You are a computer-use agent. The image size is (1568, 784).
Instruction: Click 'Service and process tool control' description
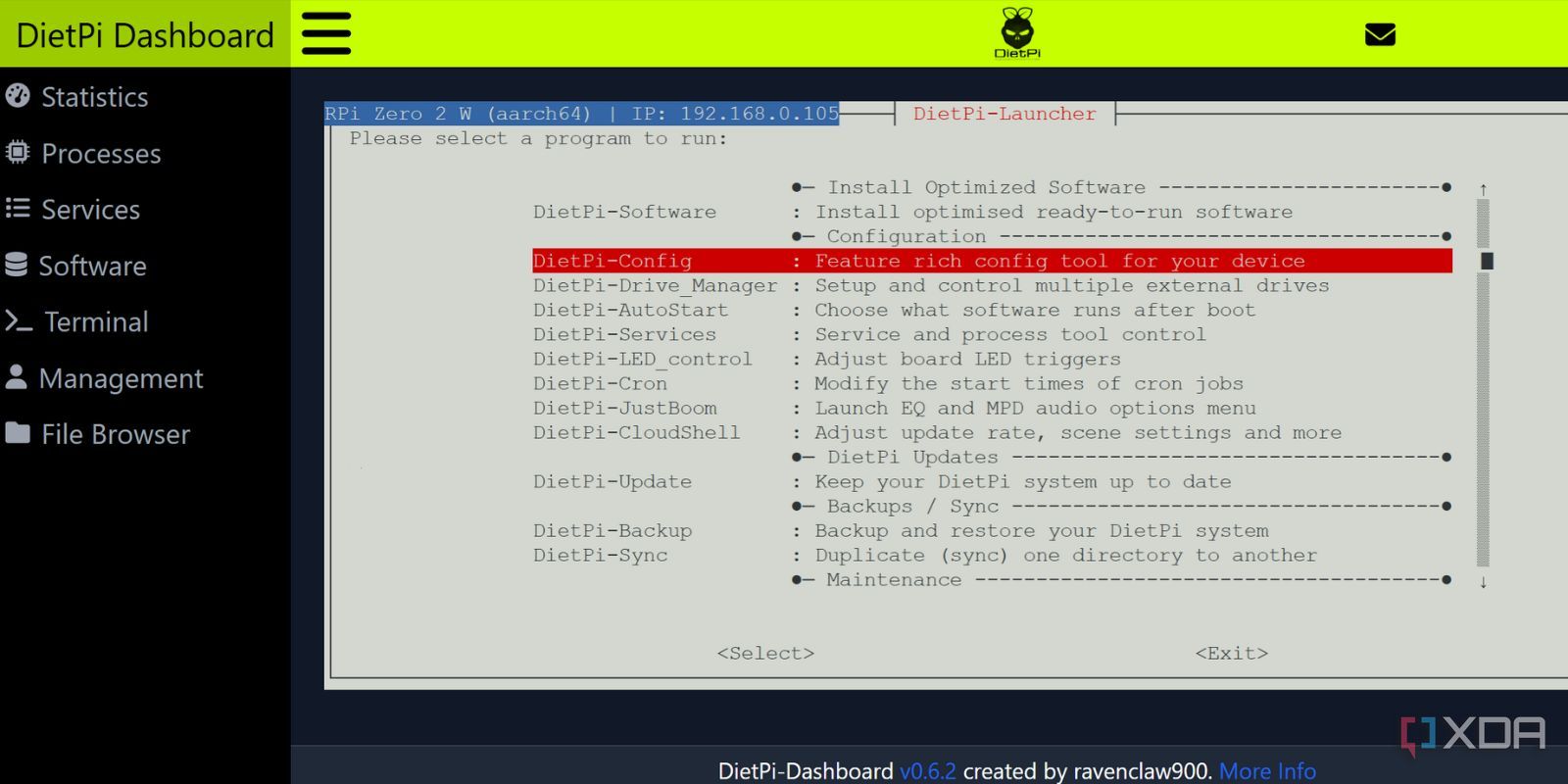click(1010, 334)
